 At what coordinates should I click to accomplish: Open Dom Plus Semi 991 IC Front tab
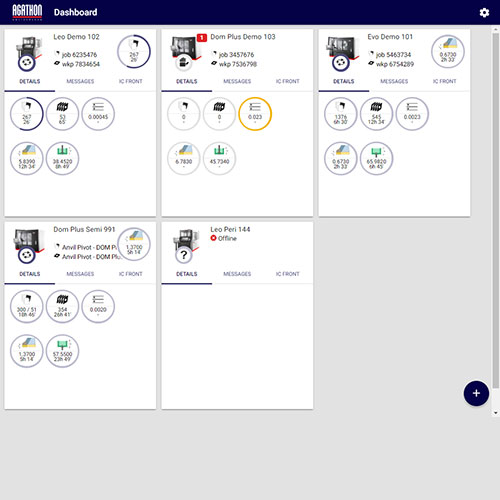tap(131, 274)
